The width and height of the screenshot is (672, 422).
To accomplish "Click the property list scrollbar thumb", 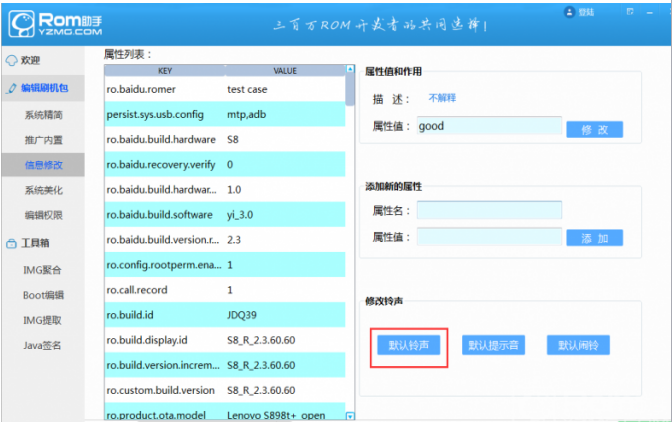I will [x=350, y=89].
